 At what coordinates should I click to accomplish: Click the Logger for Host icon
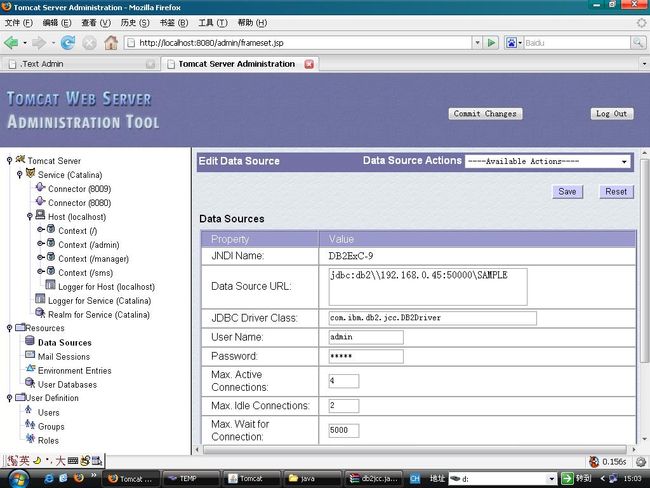pyautogui.click(x=51, y=285)
